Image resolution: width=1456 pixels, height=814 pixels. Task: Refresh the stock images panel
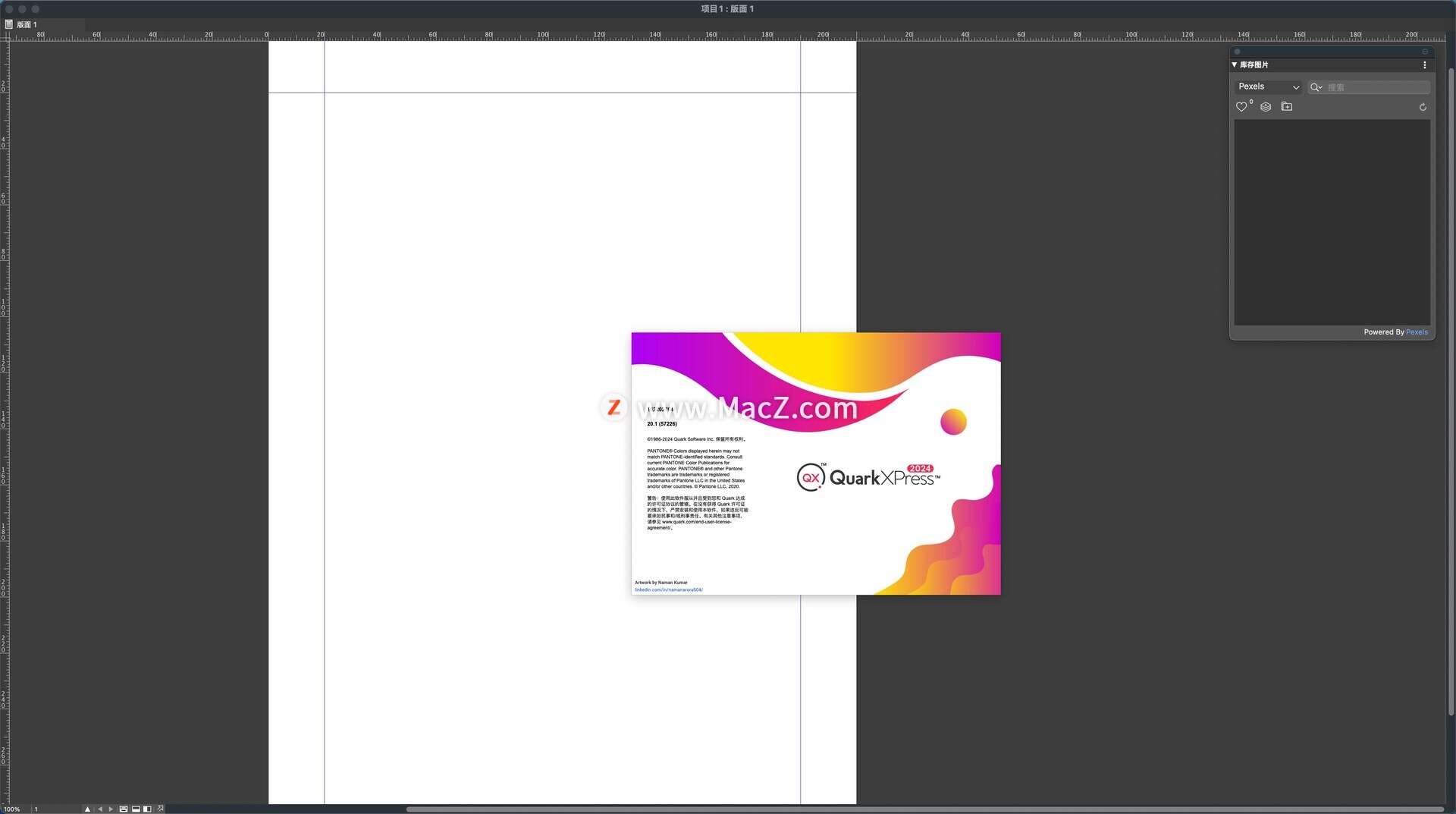point(1423,108)
